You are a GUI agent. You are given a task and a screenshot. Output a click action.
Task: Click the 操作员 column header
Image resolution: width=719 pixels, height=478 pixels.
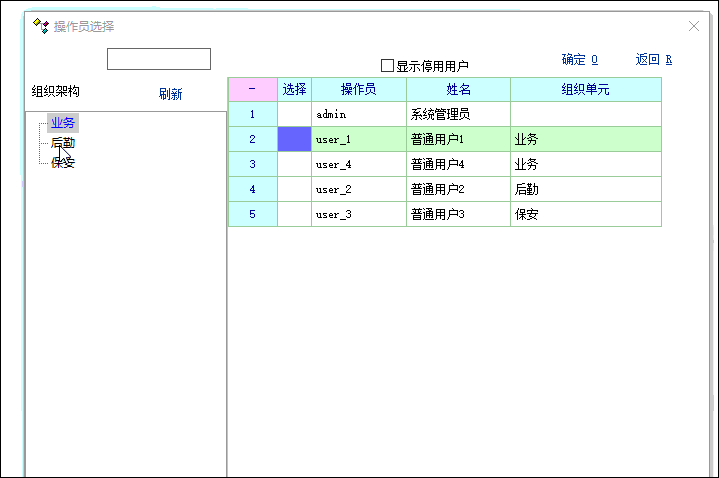coord(358,89)
